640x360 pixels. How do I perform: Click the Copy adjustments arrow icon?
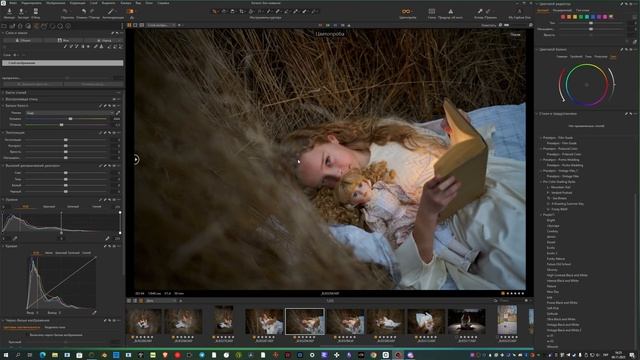[x=480, y=11]
